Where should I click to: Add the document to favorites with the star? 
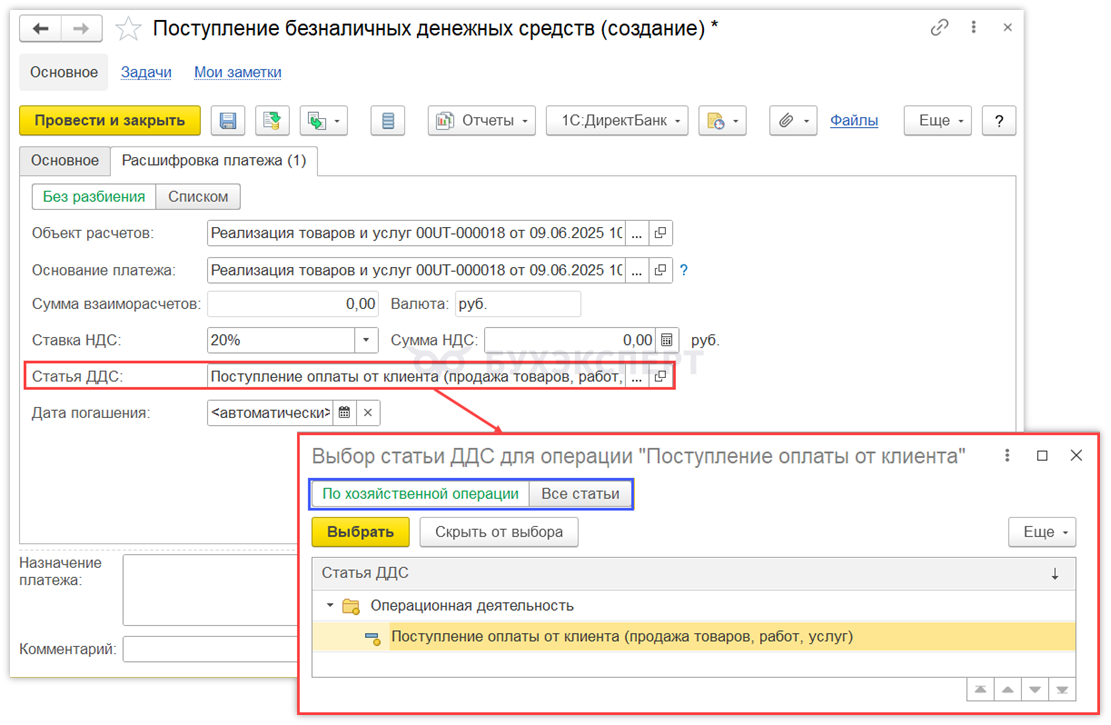(x=128, y=28)
